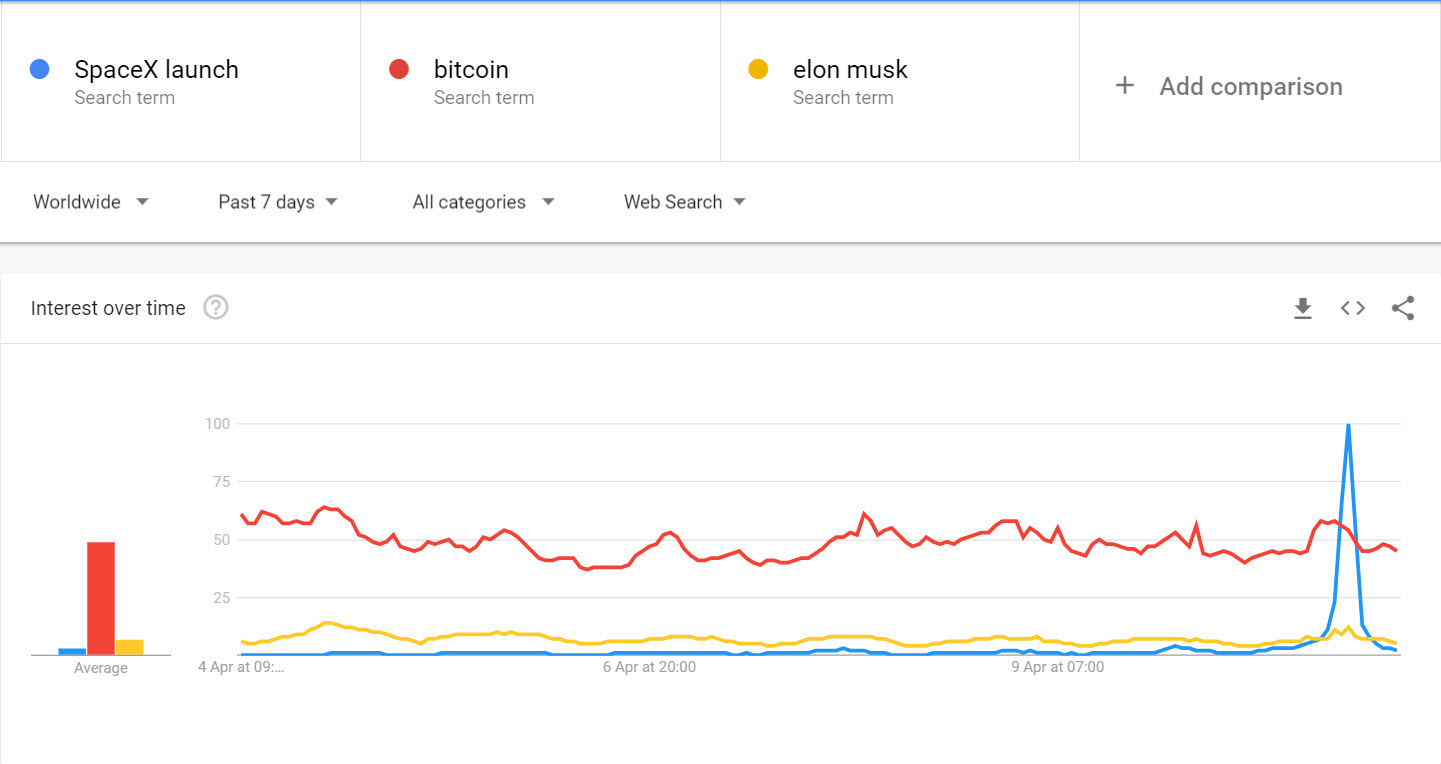Click the blue spike on the chart
Image resolution: width=1441 pixels, height=764 pixels.
1349,470
